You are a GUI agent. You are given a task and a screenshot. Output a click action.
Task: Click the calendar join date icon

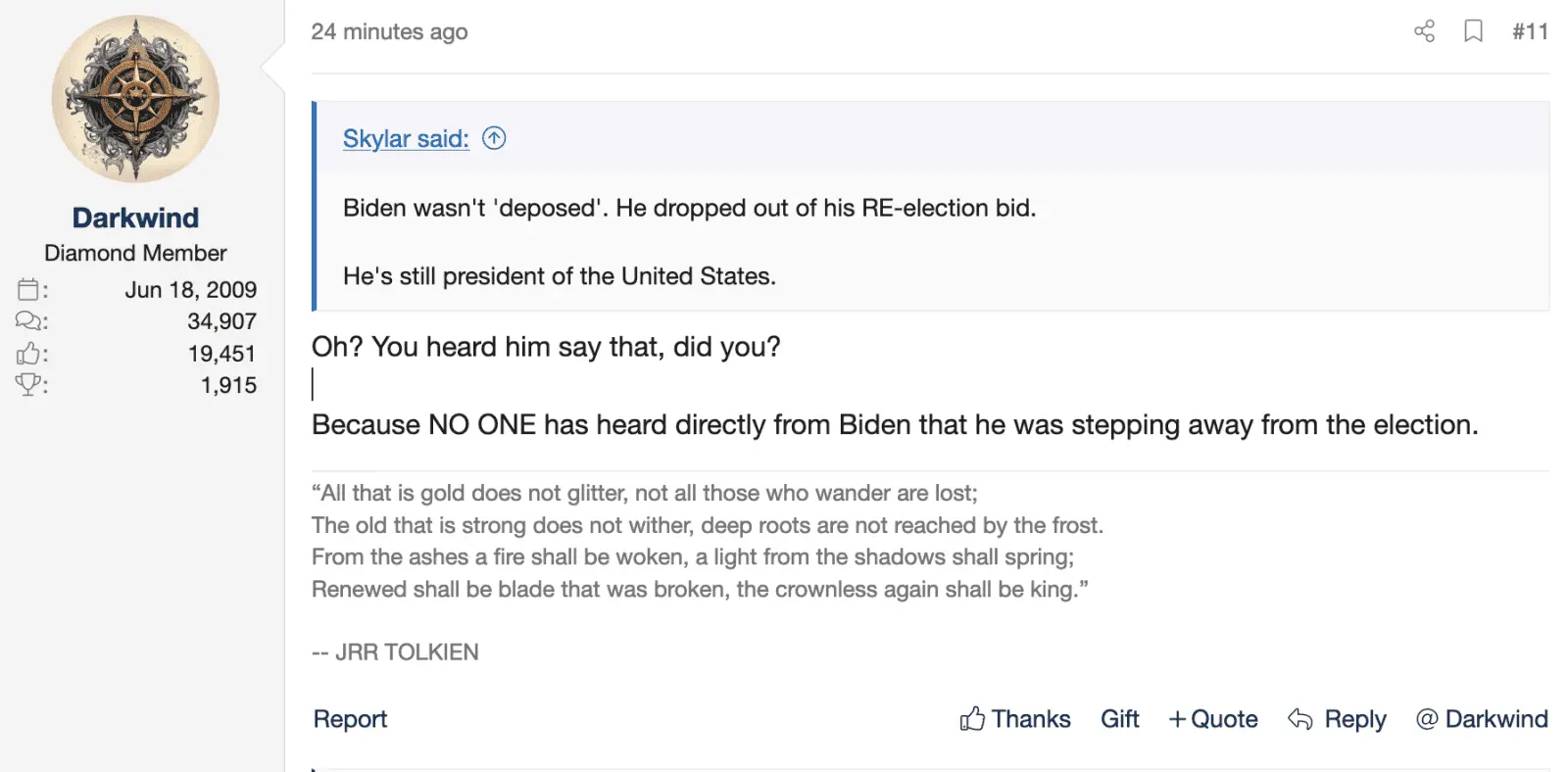click(28, 290)
